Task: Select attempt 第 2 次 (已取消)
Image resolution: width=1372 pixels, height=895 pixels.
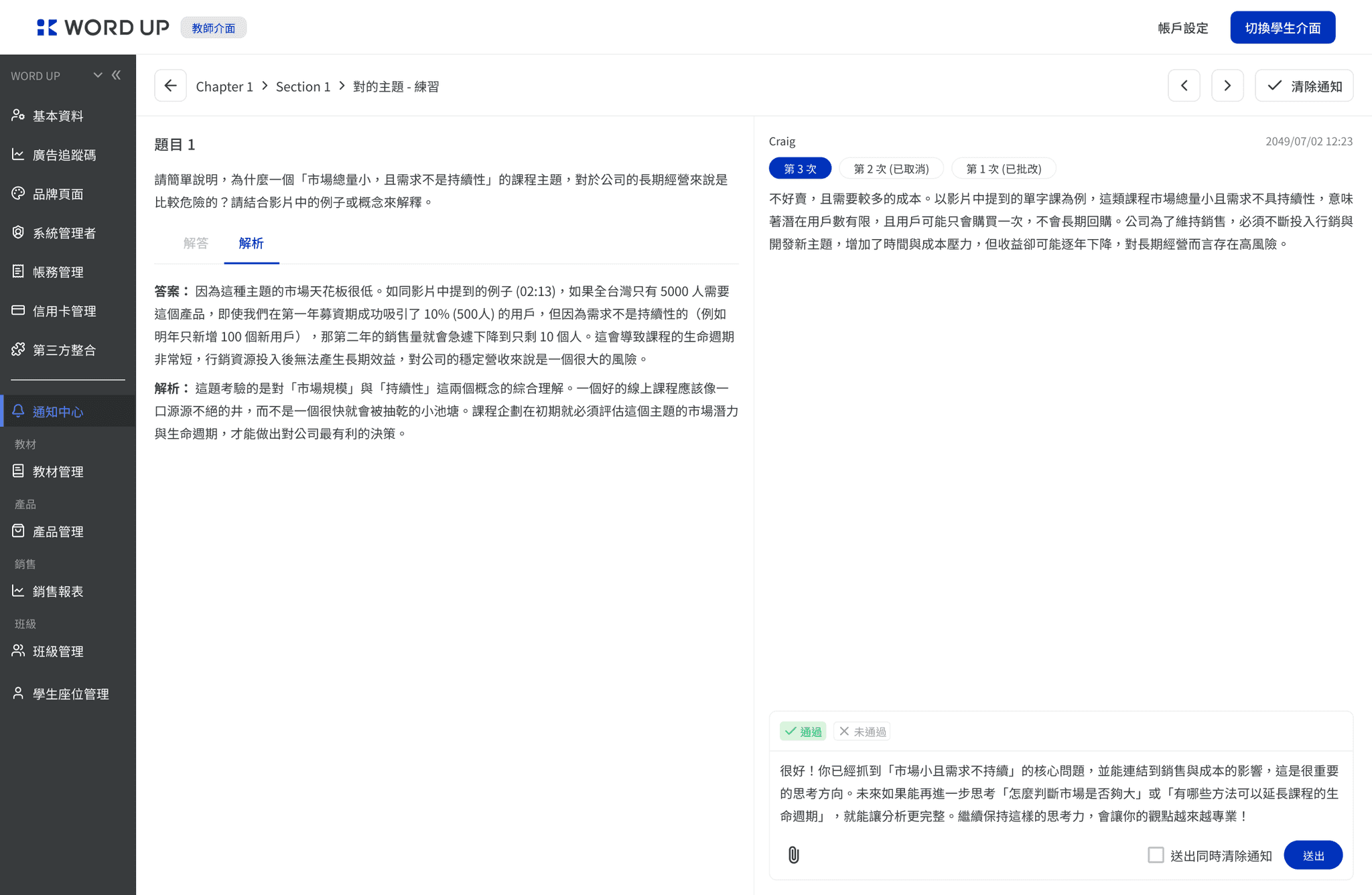Action: pos(891,169)
